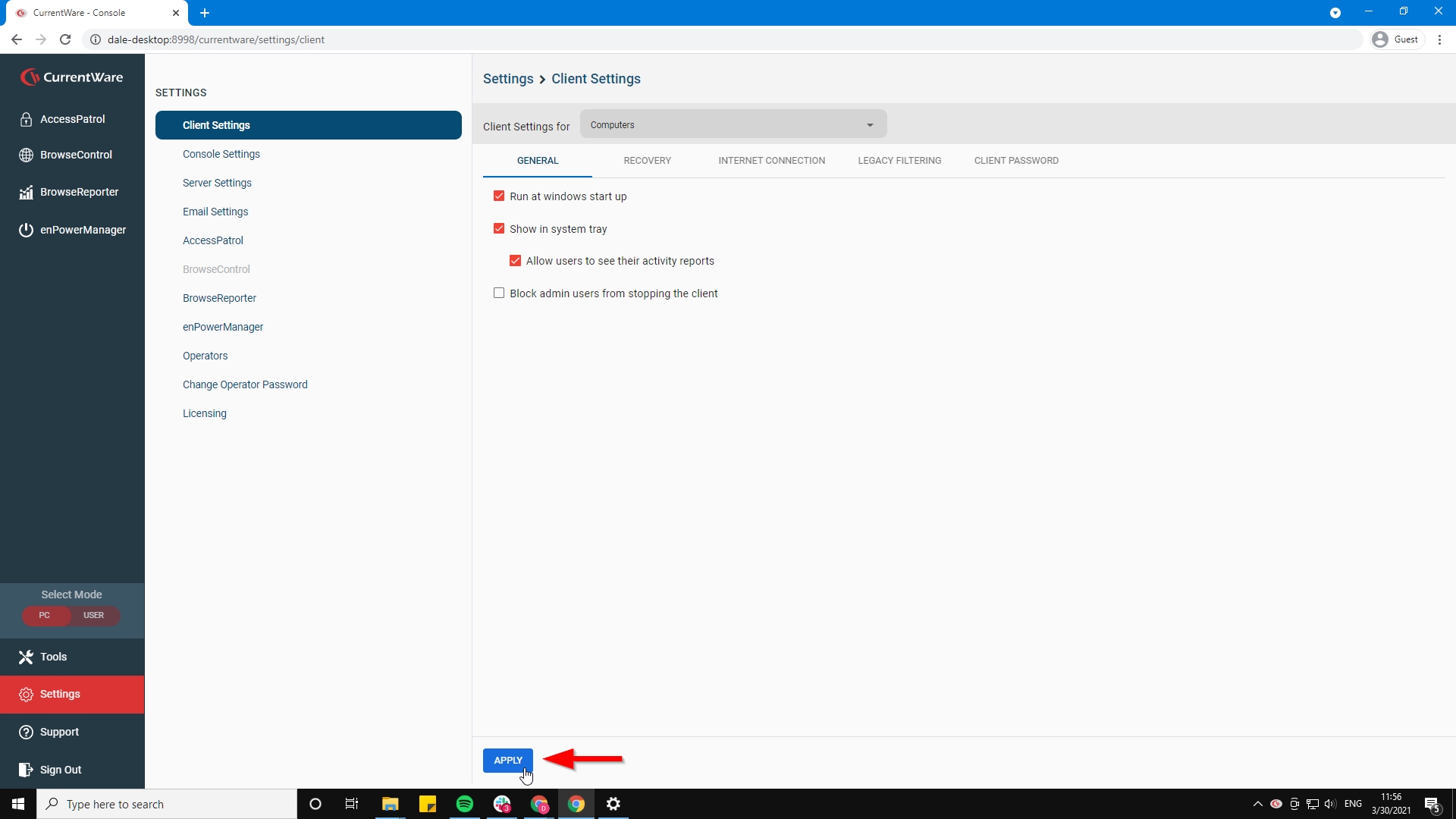This screenshot has width=1456, height=819.
Task: Open Console Settings
Action: click(x=221, y=154)
